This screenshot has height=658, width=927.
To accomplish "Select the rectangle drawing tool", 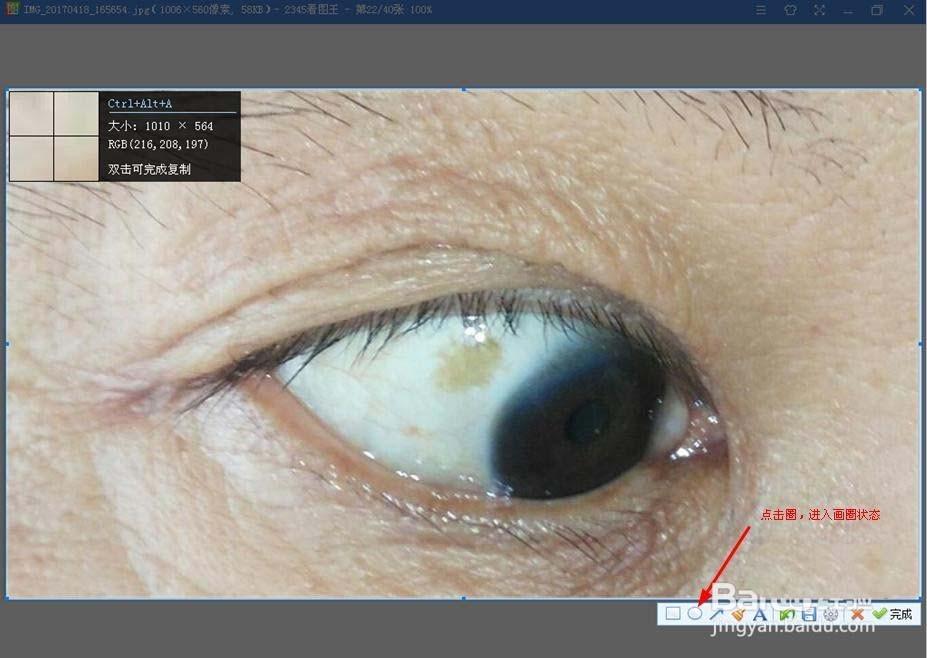I will [x=673, y=614].
